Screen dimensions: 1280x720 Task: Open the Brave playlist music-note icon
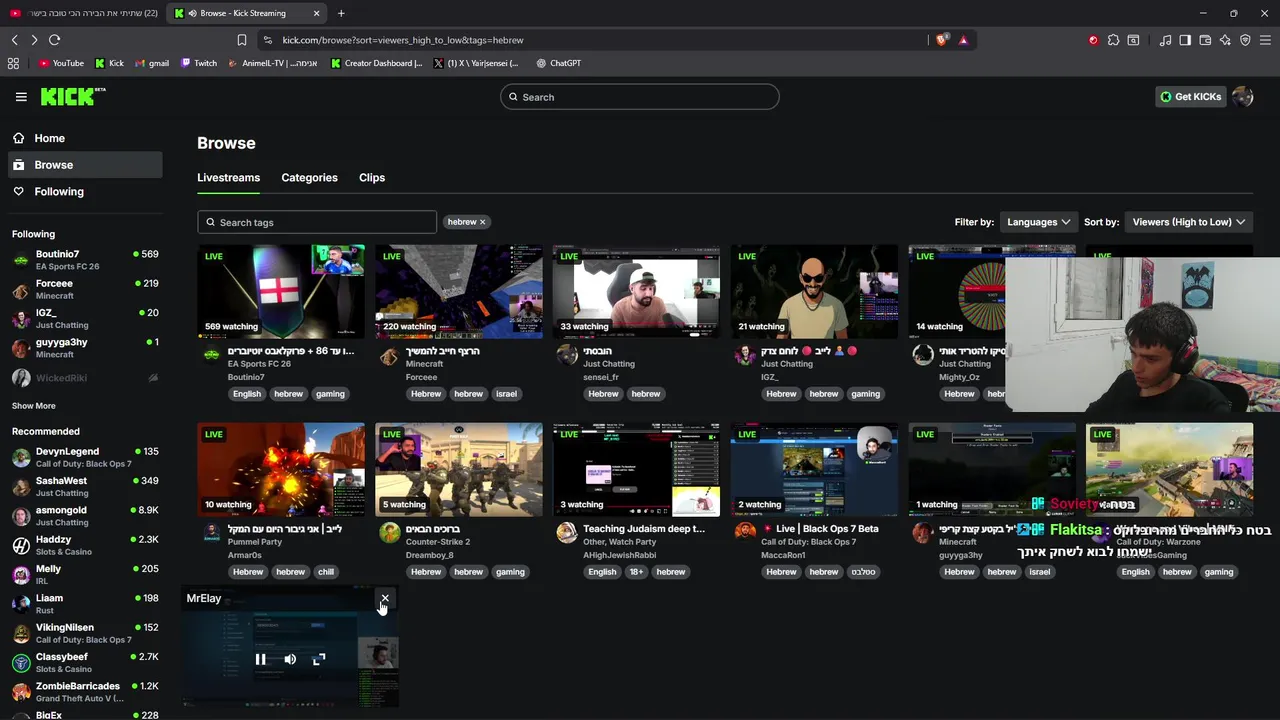(x=1165, y=40)
